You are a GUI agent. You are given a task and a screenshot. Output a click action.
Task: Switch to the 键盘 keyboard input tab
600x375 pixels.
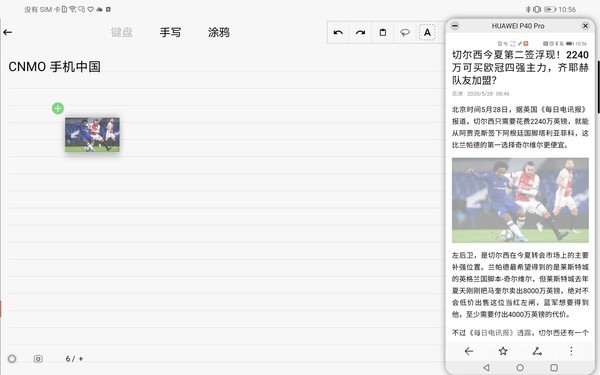122,33
